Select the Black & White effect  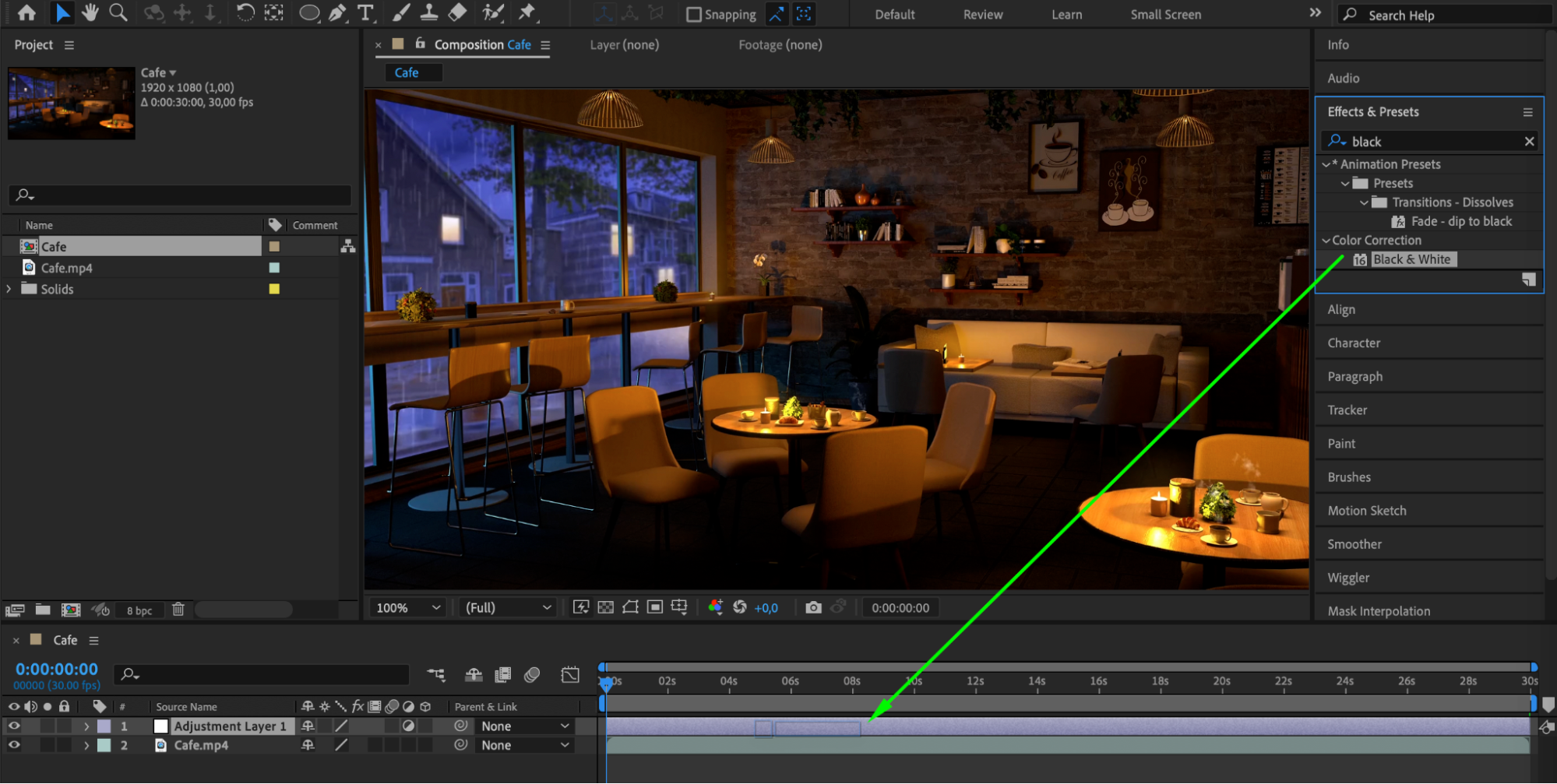[1411, 259]
